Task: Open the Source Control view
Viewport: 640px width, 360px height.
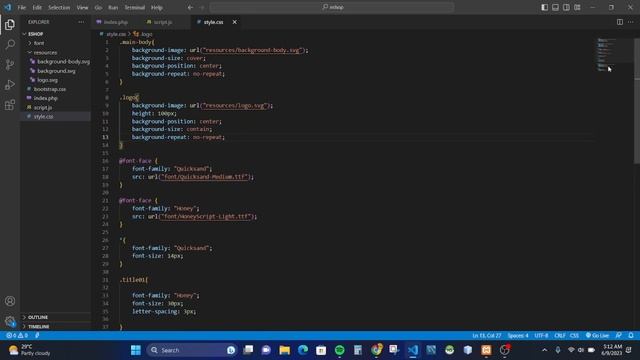Action: pyautogui.click(x=10, y=64)
